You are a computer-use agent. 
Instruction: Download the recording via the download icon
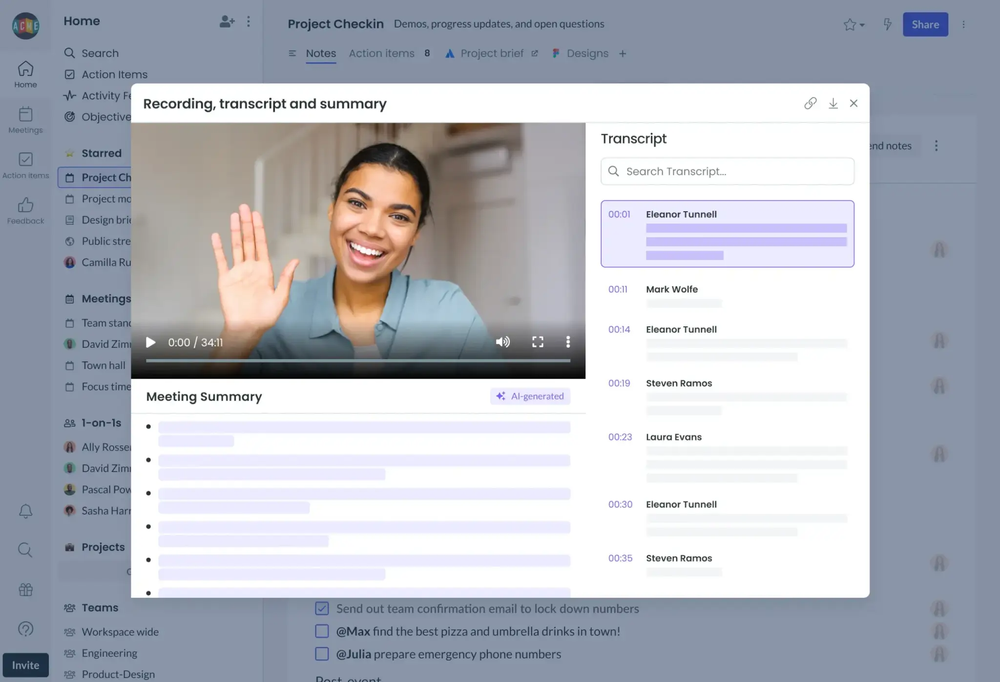[x=833, y=103]
